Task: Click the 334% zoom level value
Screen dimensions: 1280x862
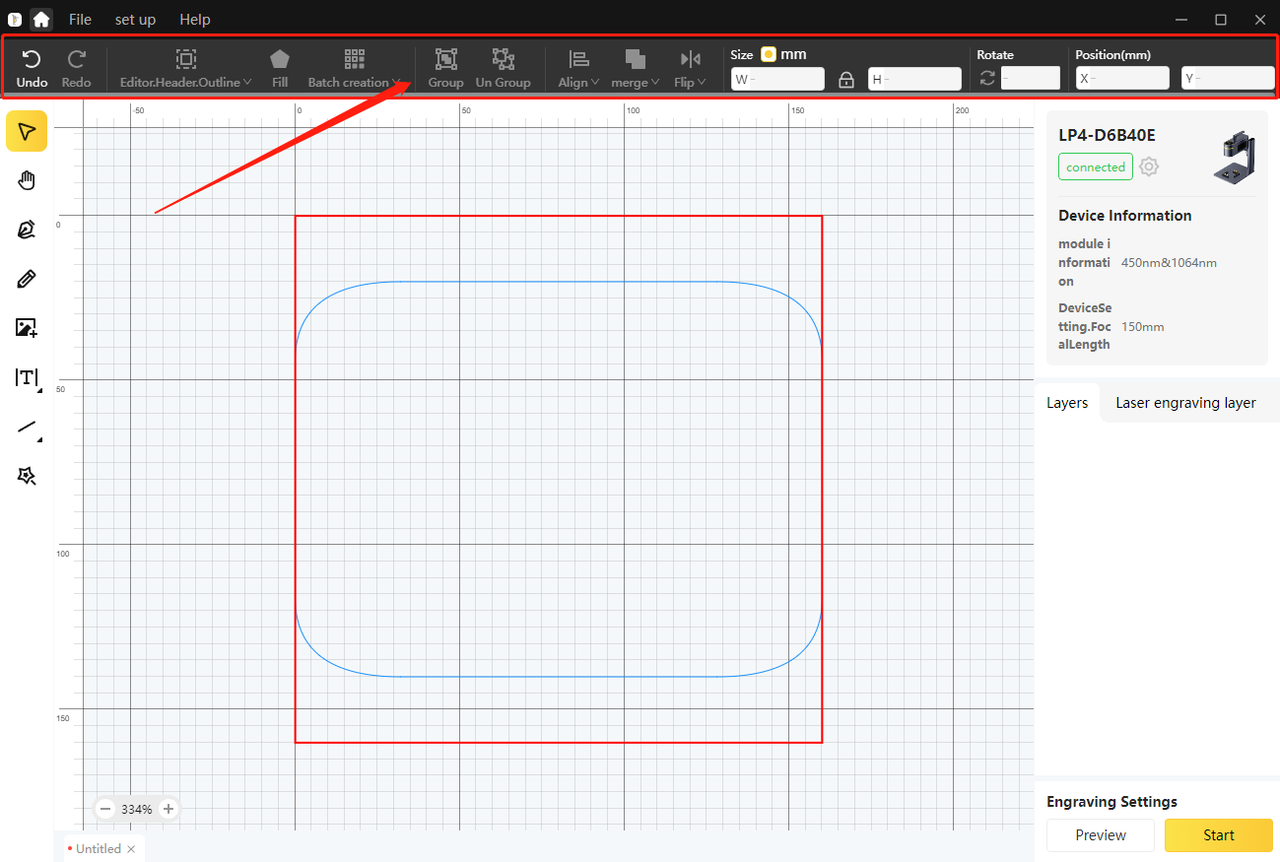Action: (137, 809)
